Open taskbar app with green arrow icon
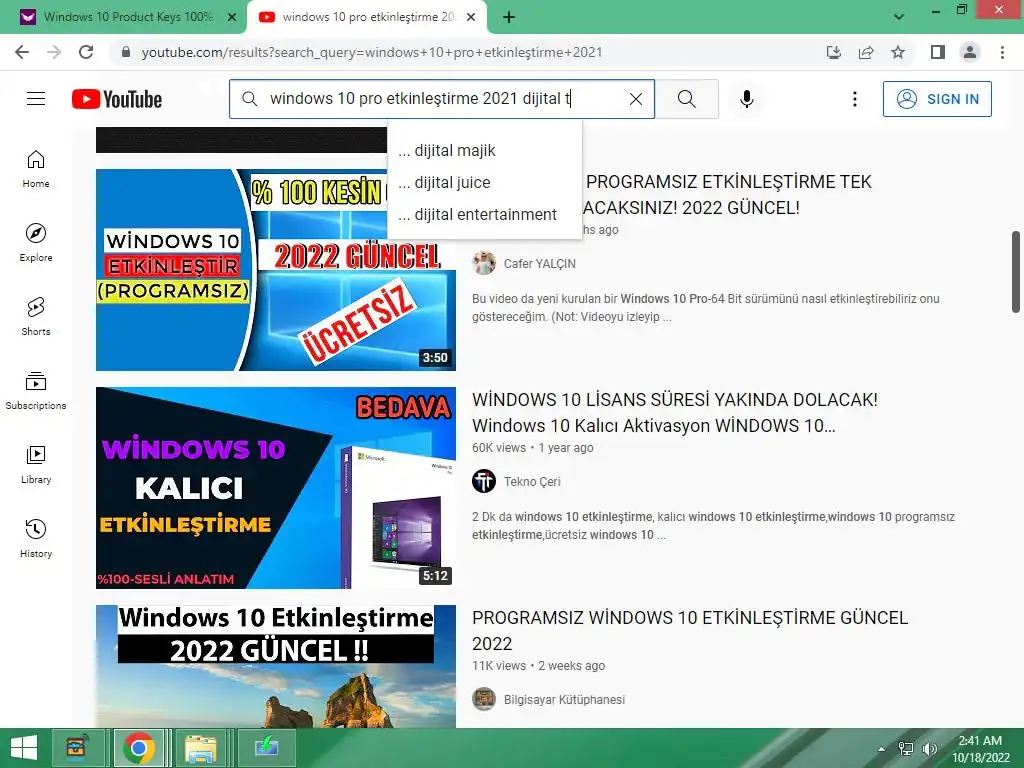This screenshot has width=1024, height=768. pyautogui.click(x=266, y=748)
